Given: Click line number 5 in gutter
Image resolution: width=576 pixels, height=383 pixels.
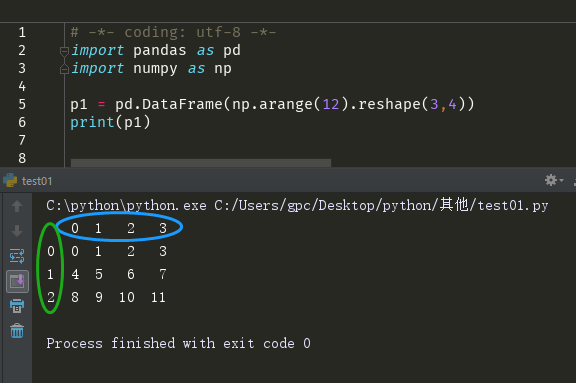Looking at the screenshot, I should click(22, 104).
